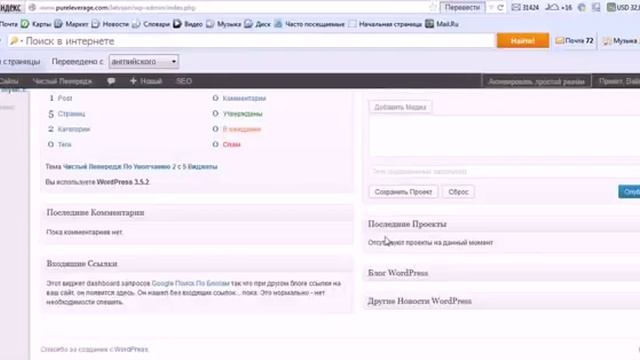Click the orange Найти search button
This screenshot has height=360, width=640.
pos(523,41)
